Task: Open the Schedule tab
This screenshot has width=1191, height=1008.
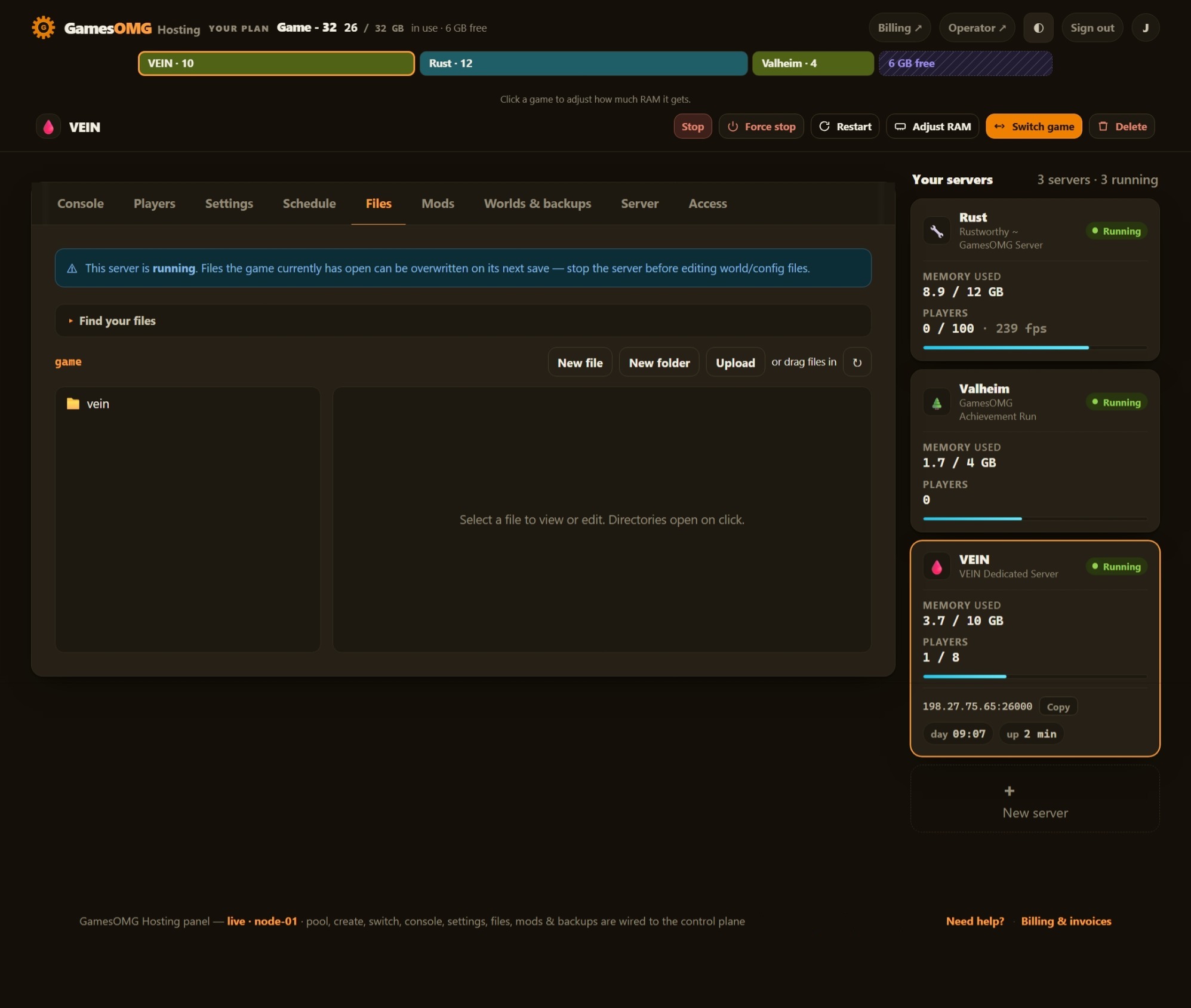Action: coord(309,204)
